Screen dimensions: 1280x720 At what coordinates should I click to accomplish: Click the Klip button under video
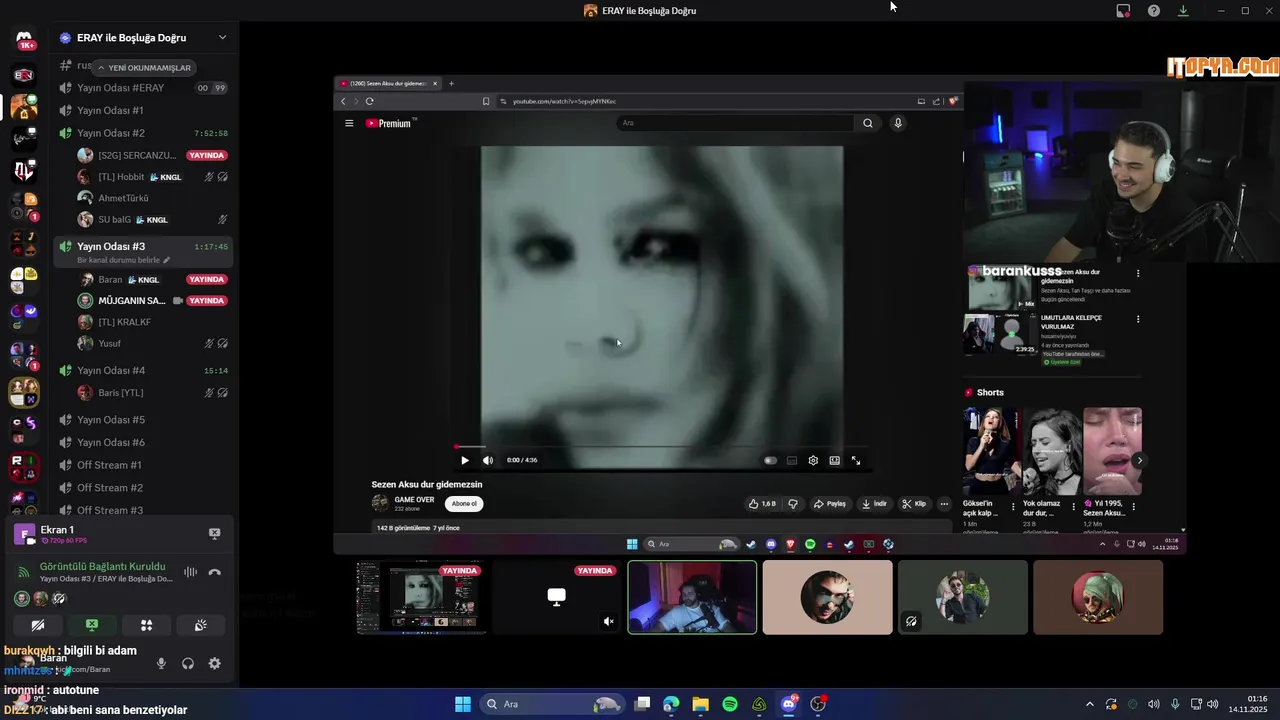coord(914,504)
